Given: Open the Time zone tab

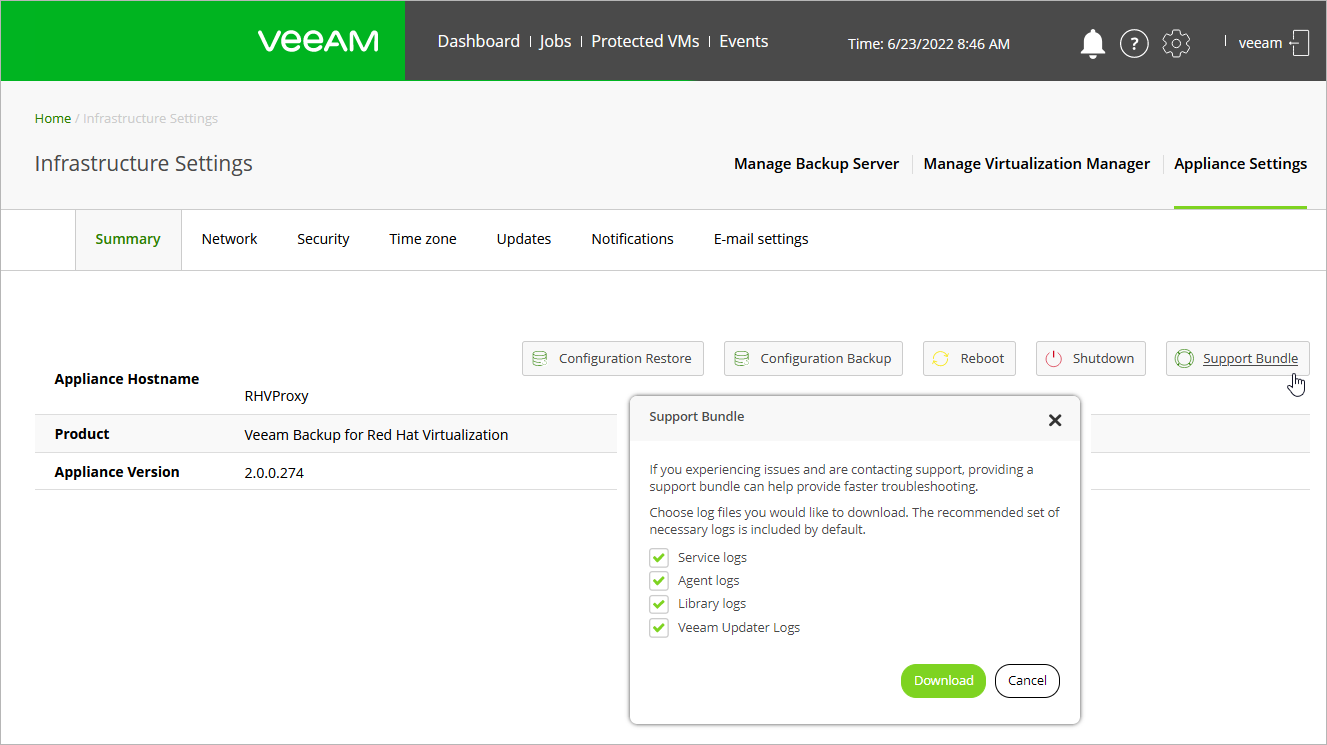Looking at the screenshot, I should (x=423, y=239).
